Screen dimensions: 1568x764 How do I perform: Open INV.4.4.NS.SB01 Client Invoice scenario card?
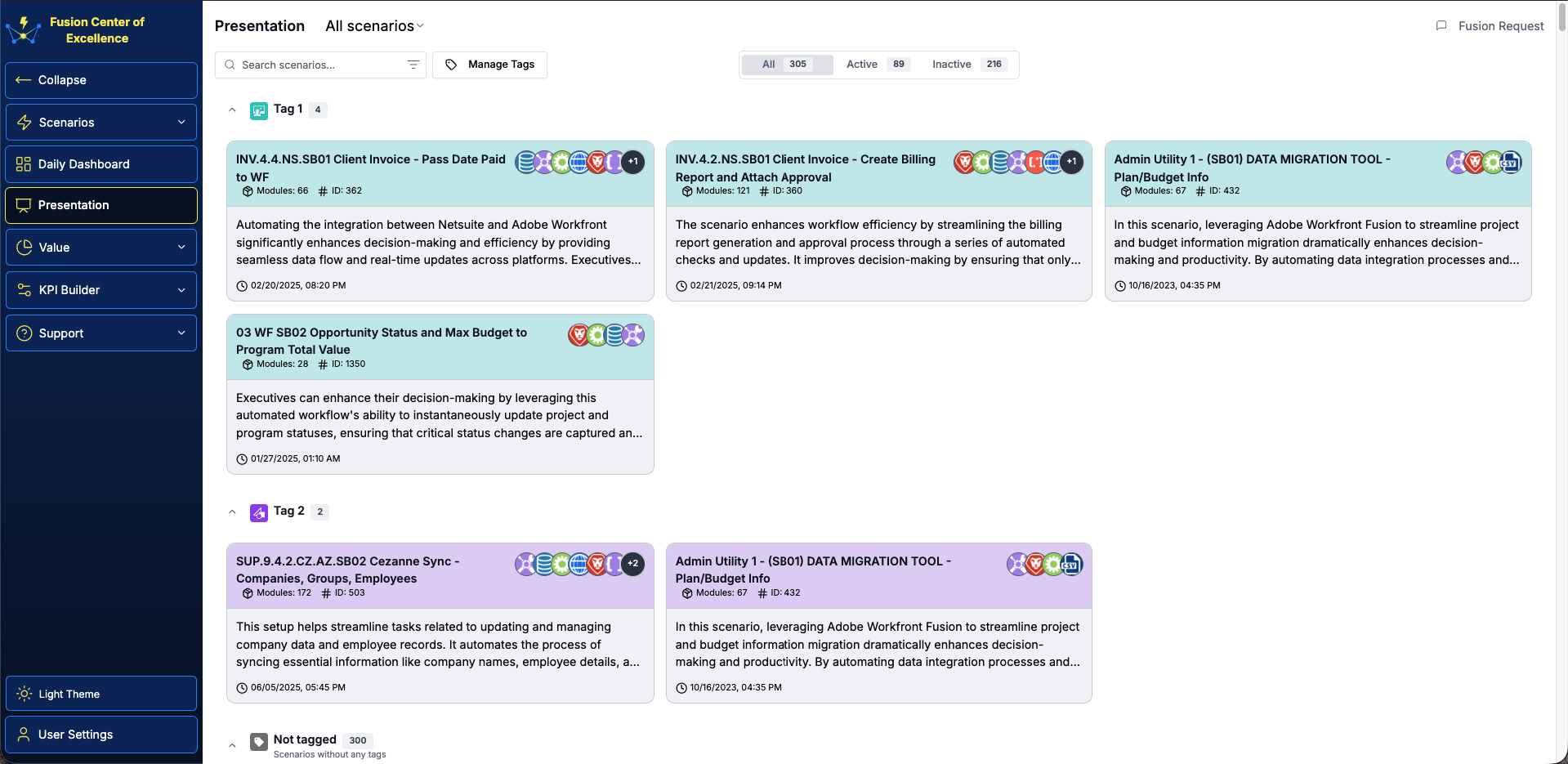[x=440, y=221]
